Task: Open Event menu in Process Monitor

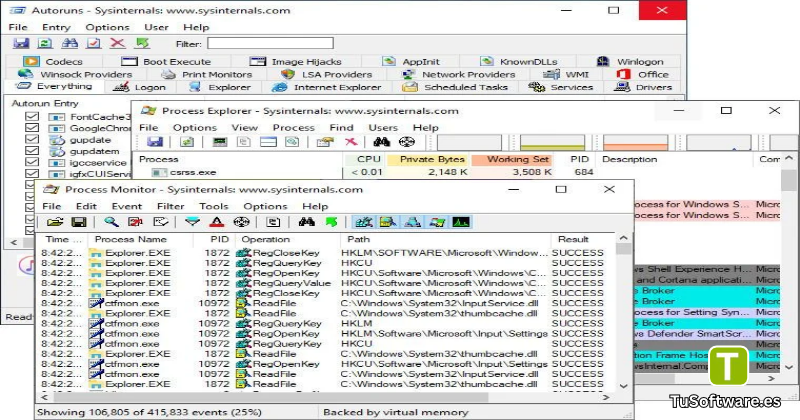Action: point(127,206)
